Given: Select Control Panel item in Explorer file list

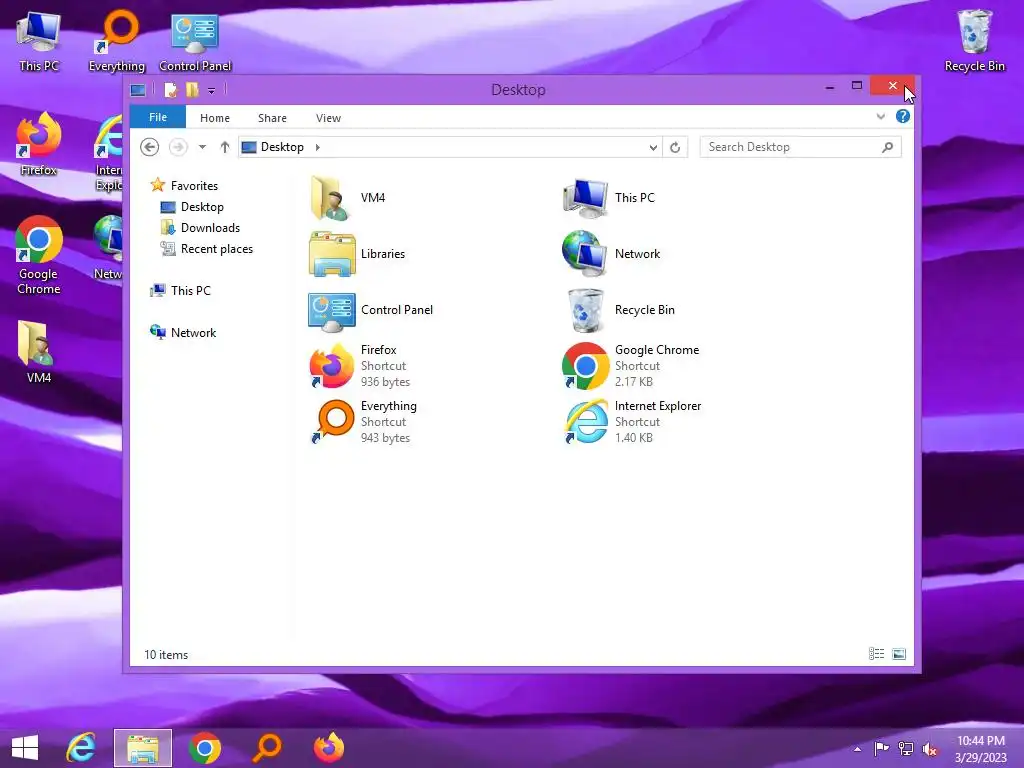Looking at the screenshot, I should (x=371, y=310).
